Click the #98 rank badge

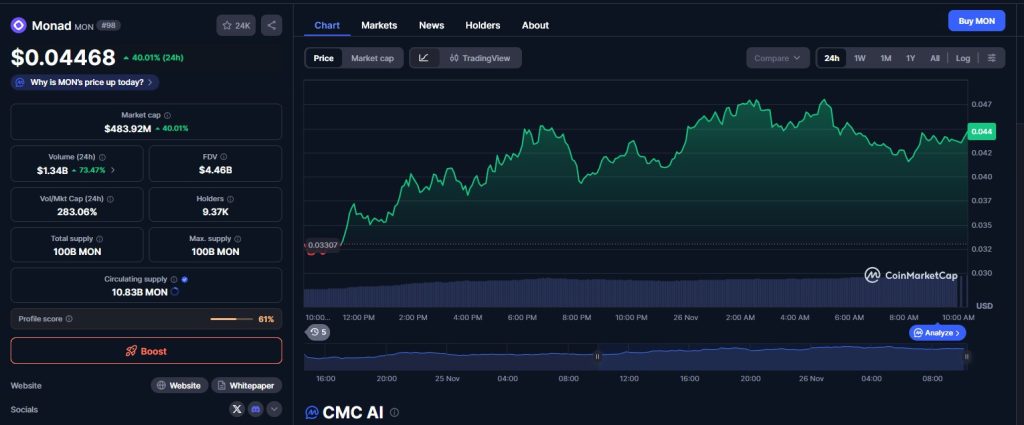click(x=108, y=25)
